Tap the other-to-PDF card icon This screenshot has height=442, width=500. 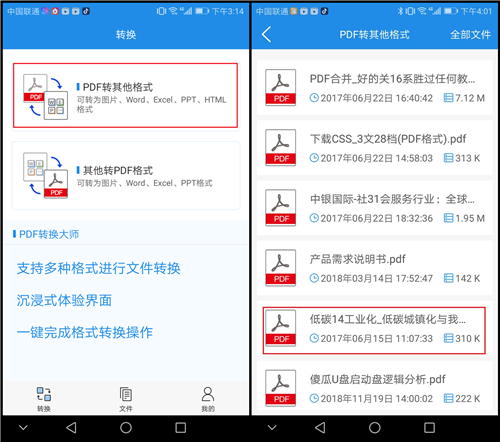pyautogui.click(x=45, y=175)
